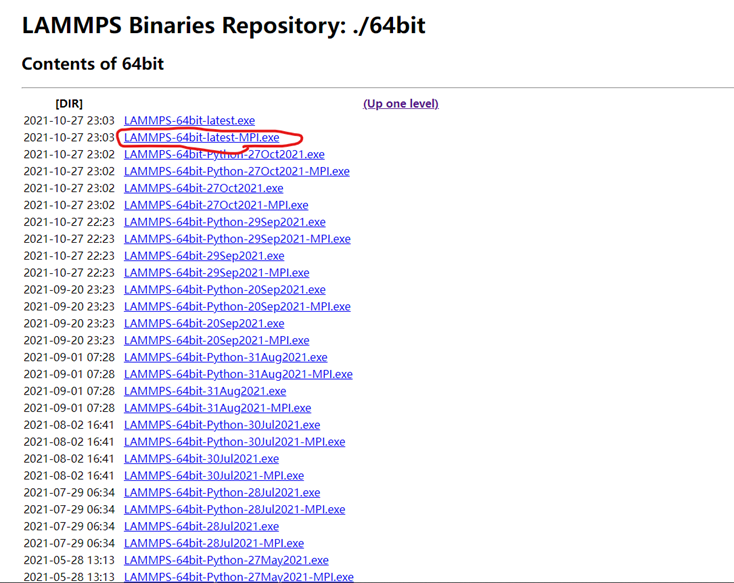This screenshot has width=734, height=583.
Task: Download LAMMPS-64bit-28Jul2021.exe
Action: click(x=201, y=526)
